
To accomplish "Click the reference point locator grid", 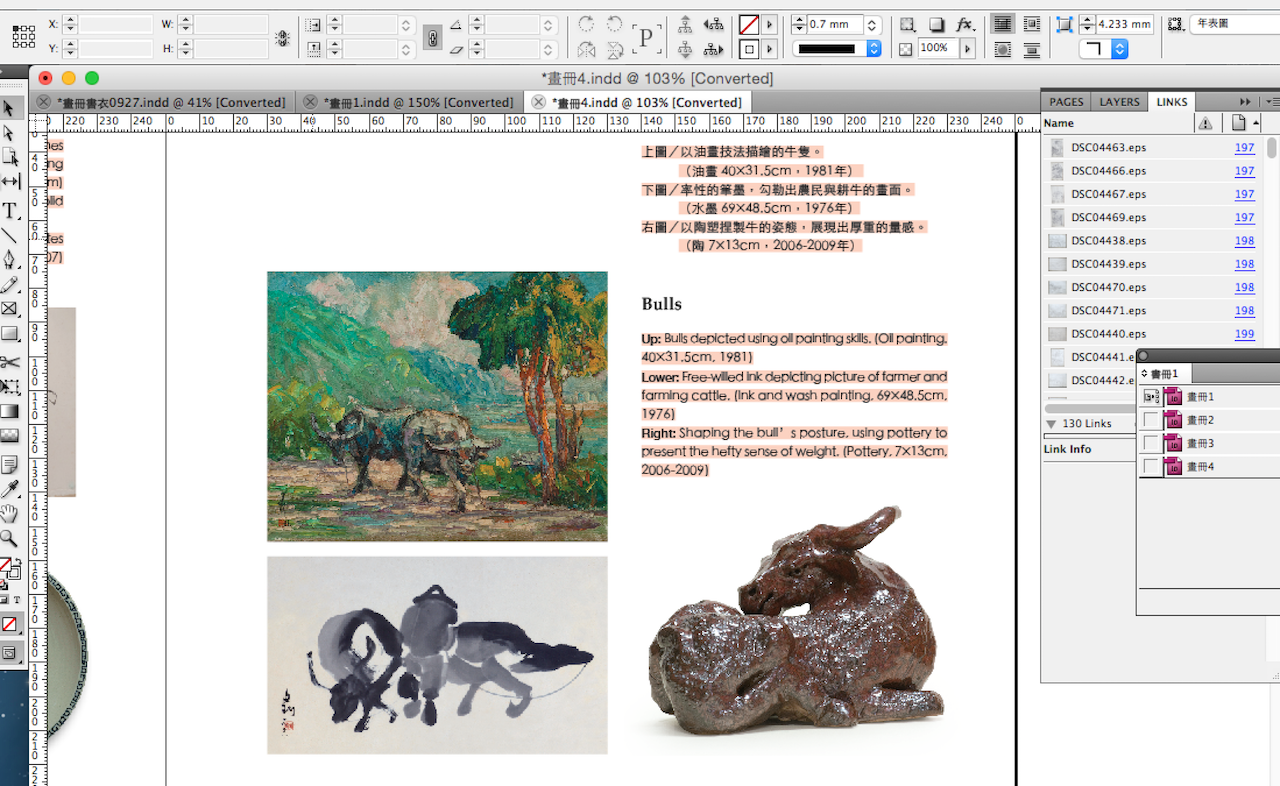I will (23, 36).
